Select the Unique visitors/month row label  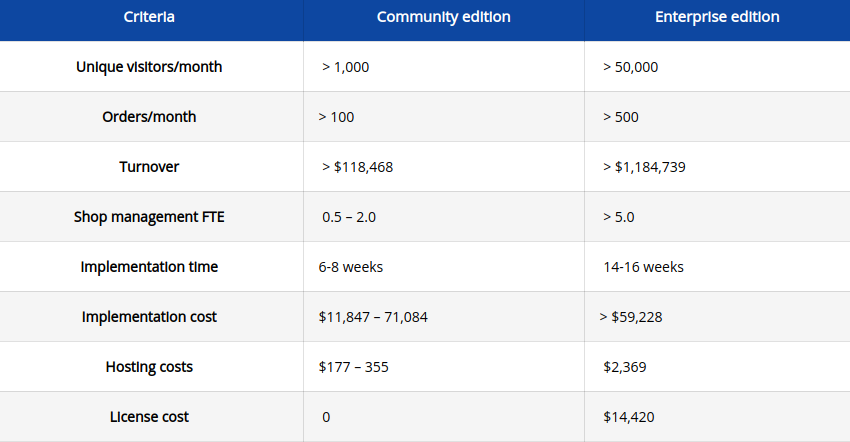[149, 67]
